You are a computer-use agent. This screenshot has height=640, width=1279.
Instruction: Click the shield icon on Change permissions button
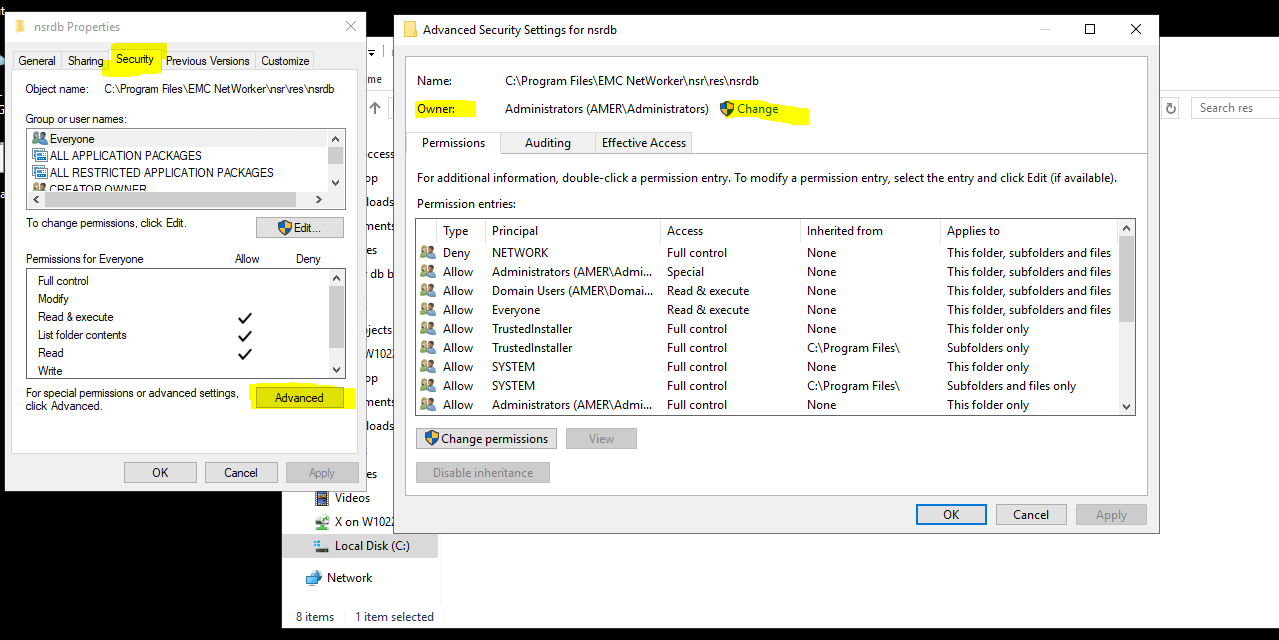(x=430, y=438)
